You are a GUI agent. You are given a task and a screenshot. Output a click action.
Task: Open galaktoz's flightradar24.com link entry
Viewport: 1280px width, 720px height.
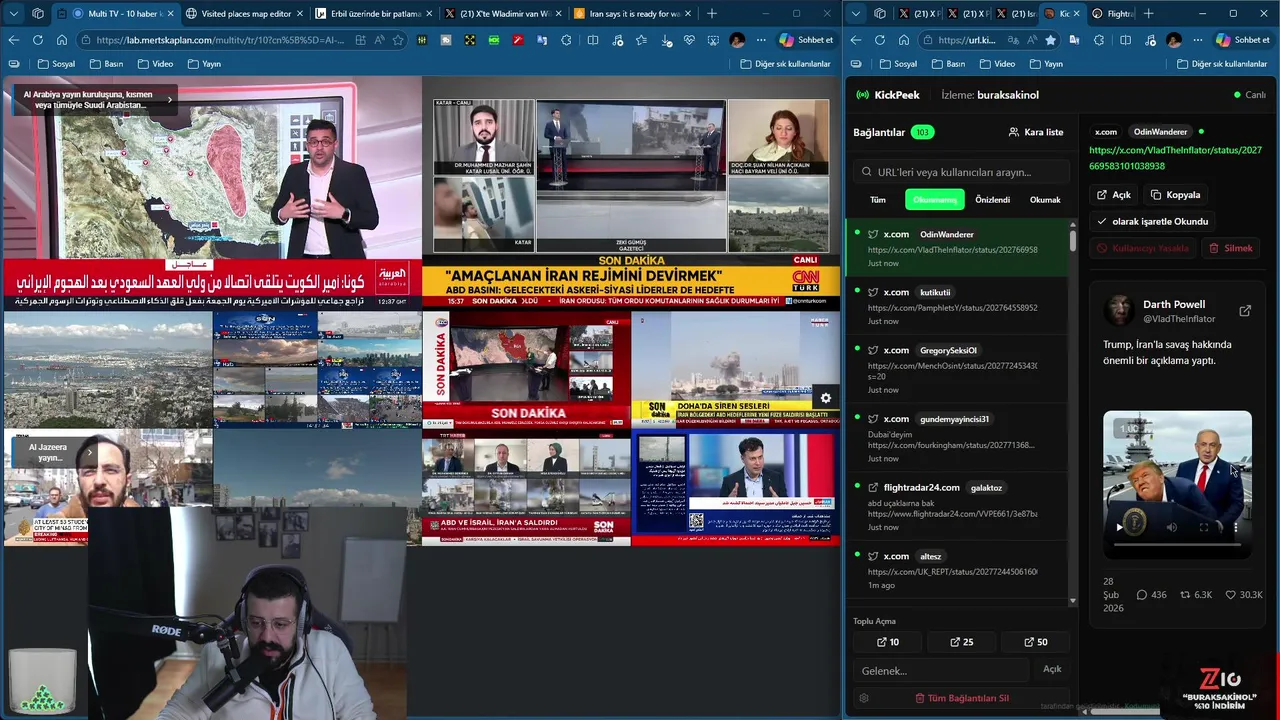click(x=956, y=507)
